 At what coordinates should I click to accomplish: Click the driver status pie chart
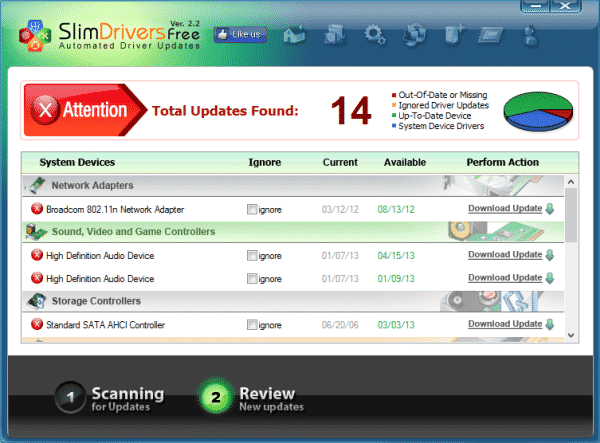538,111
